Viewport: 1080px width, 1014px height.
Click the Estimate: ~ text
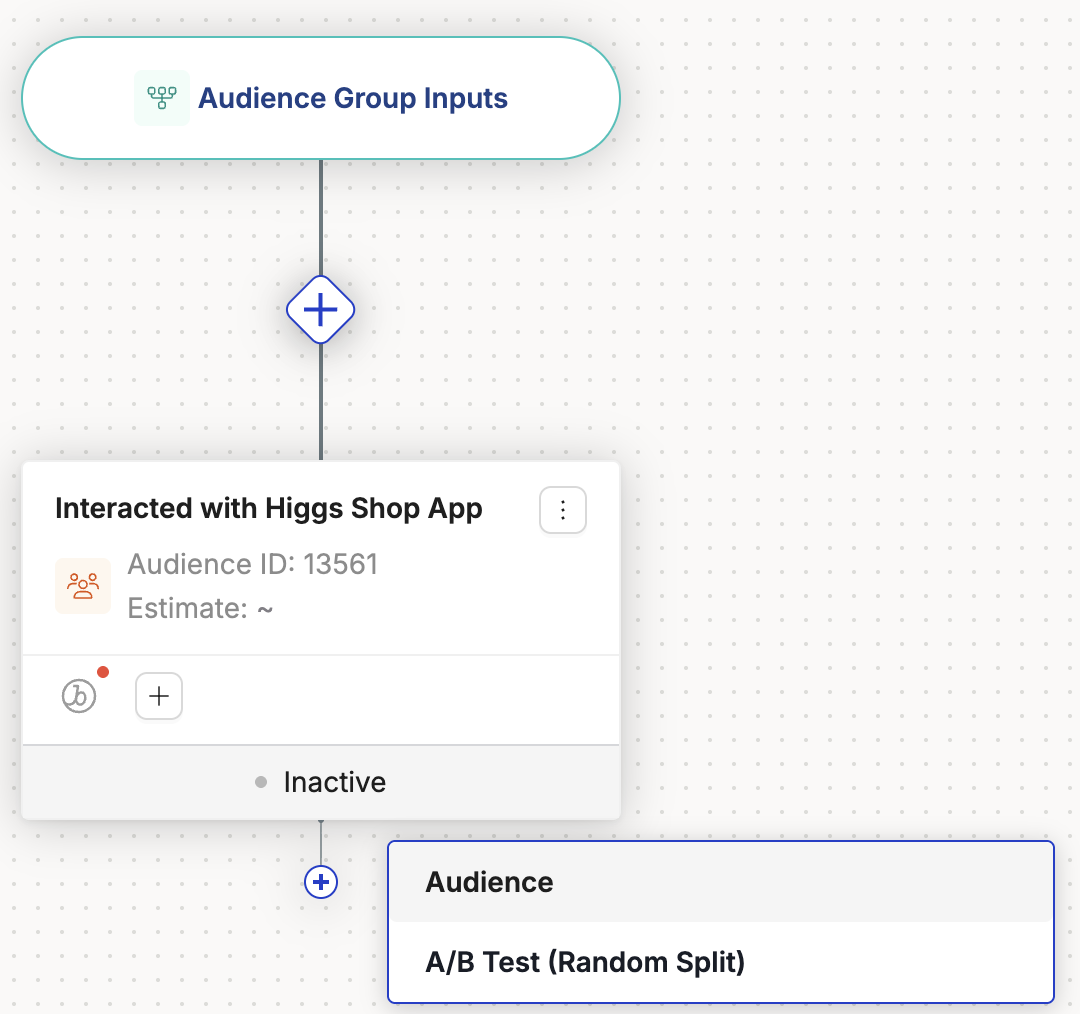coord(200,608)
